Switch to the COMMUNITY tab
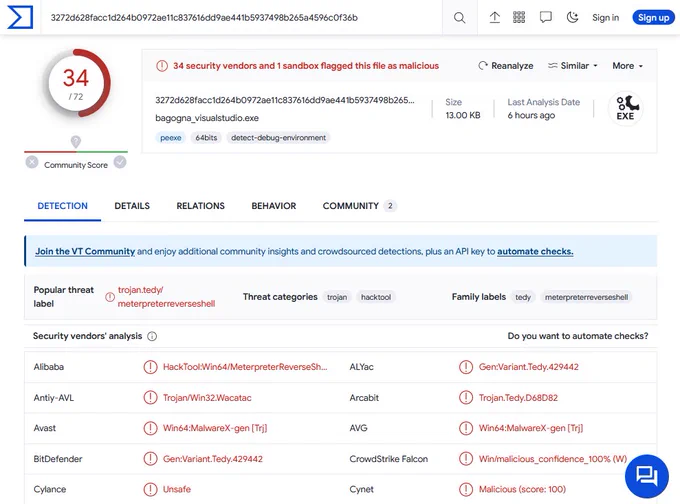680x504 pixels. click(x=359, y=206)
